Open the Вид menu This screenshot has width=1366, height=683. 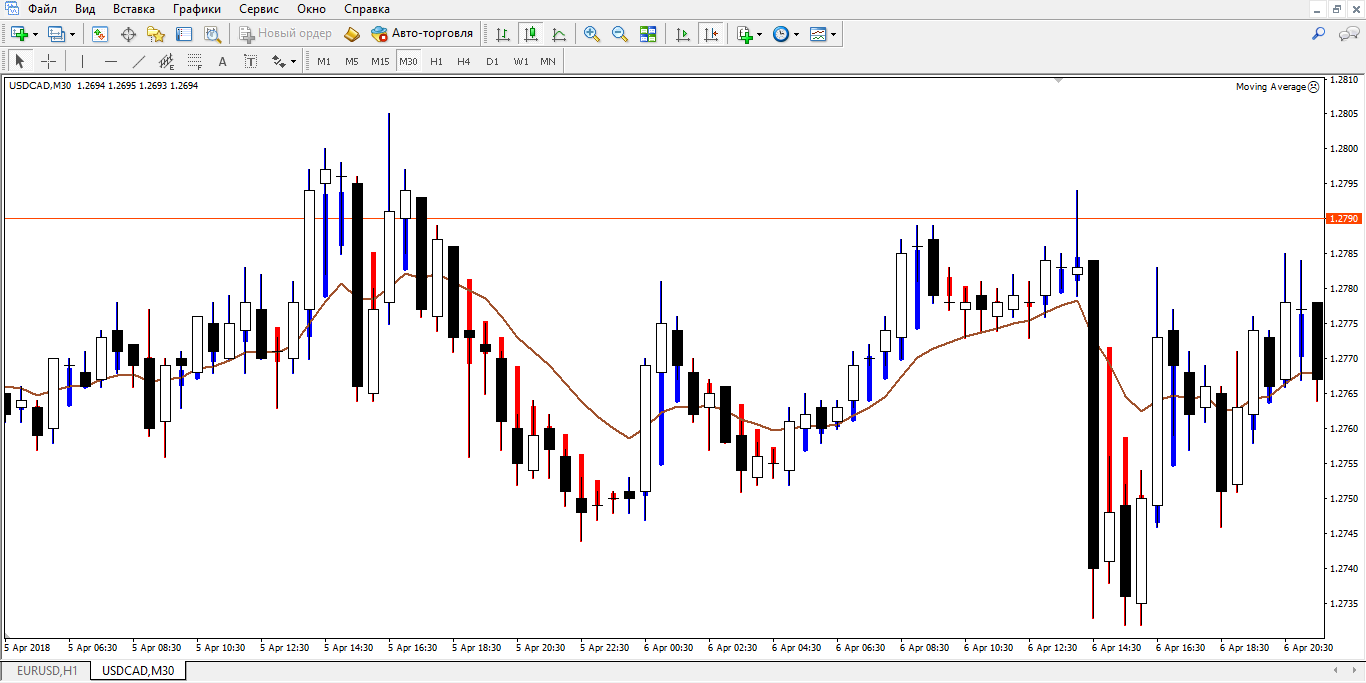pos(85,9)
